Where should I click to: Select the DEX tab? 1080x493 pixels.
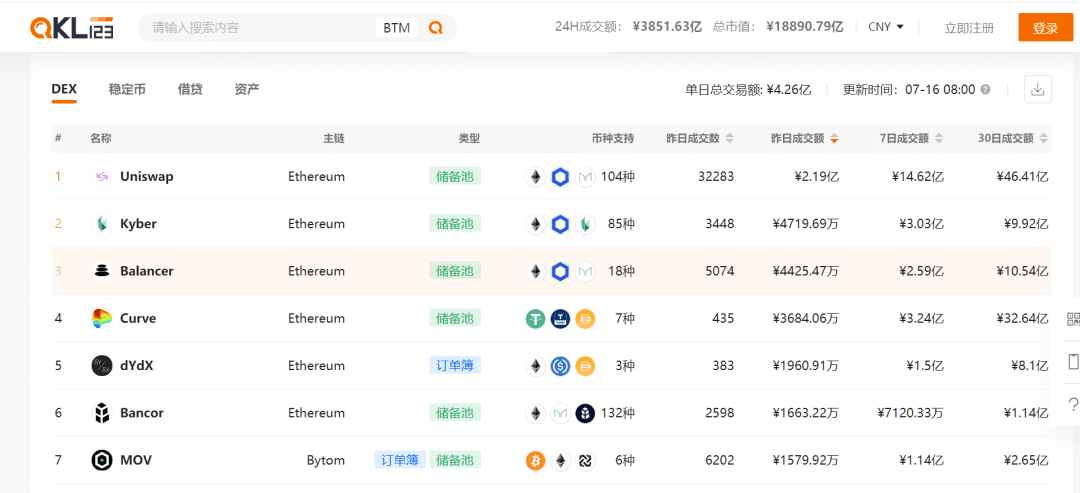click(64, 90)
